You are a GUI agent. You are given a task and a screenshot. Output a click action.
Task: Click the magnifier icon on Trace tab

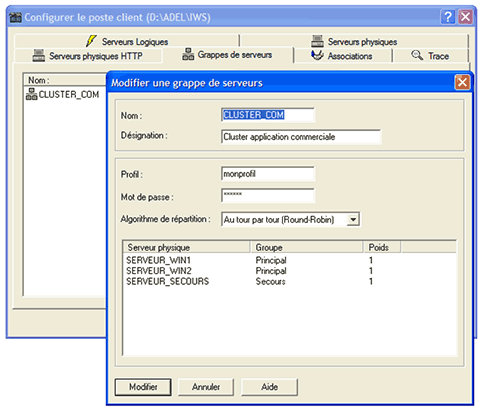click(x=417, y=55)
